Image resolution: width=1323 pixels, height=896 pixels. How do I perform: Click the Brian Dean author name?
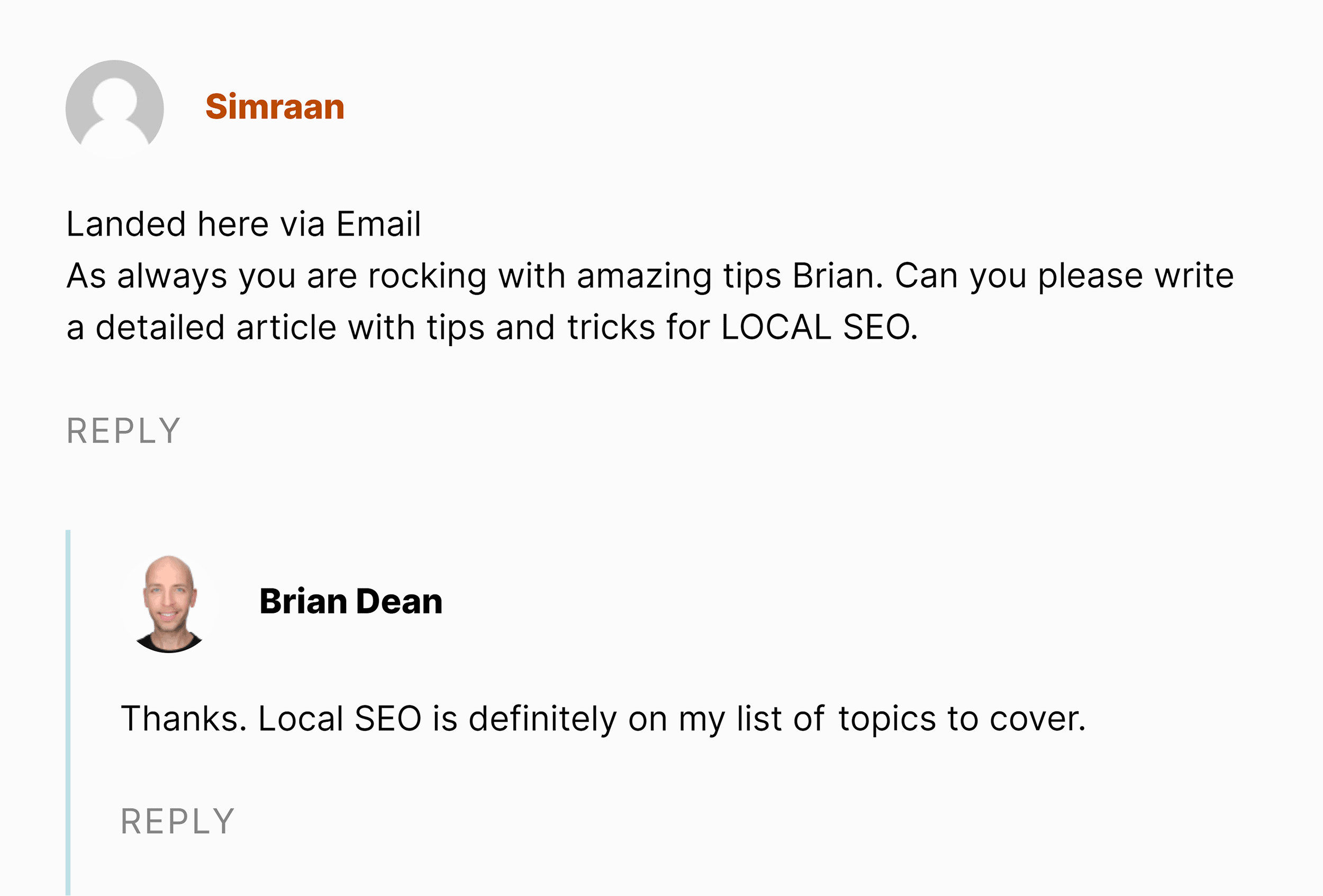tap(351, 601)
